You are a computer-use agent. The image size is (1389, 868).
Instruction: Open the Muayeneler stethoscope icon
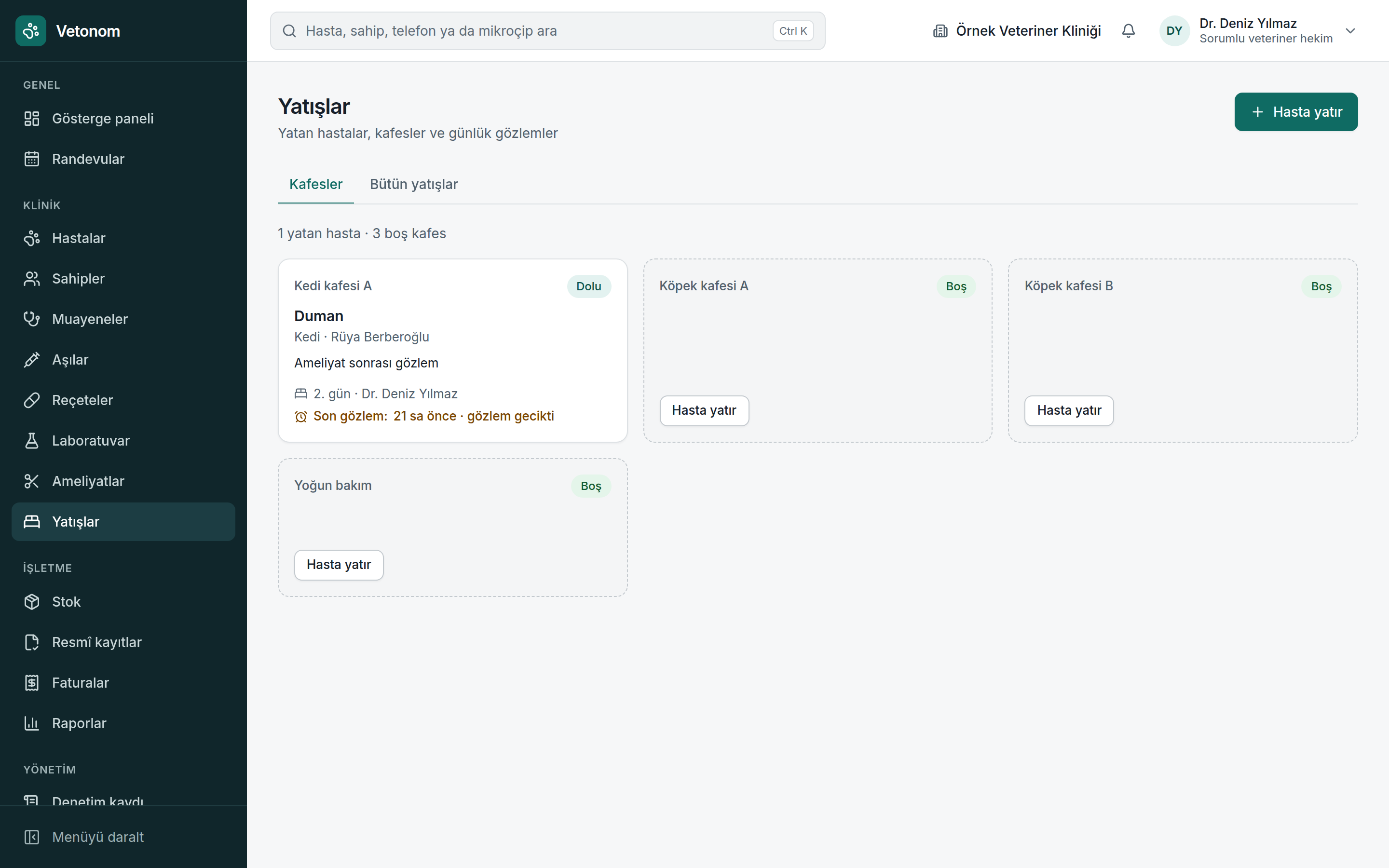(x=31, y=319)
